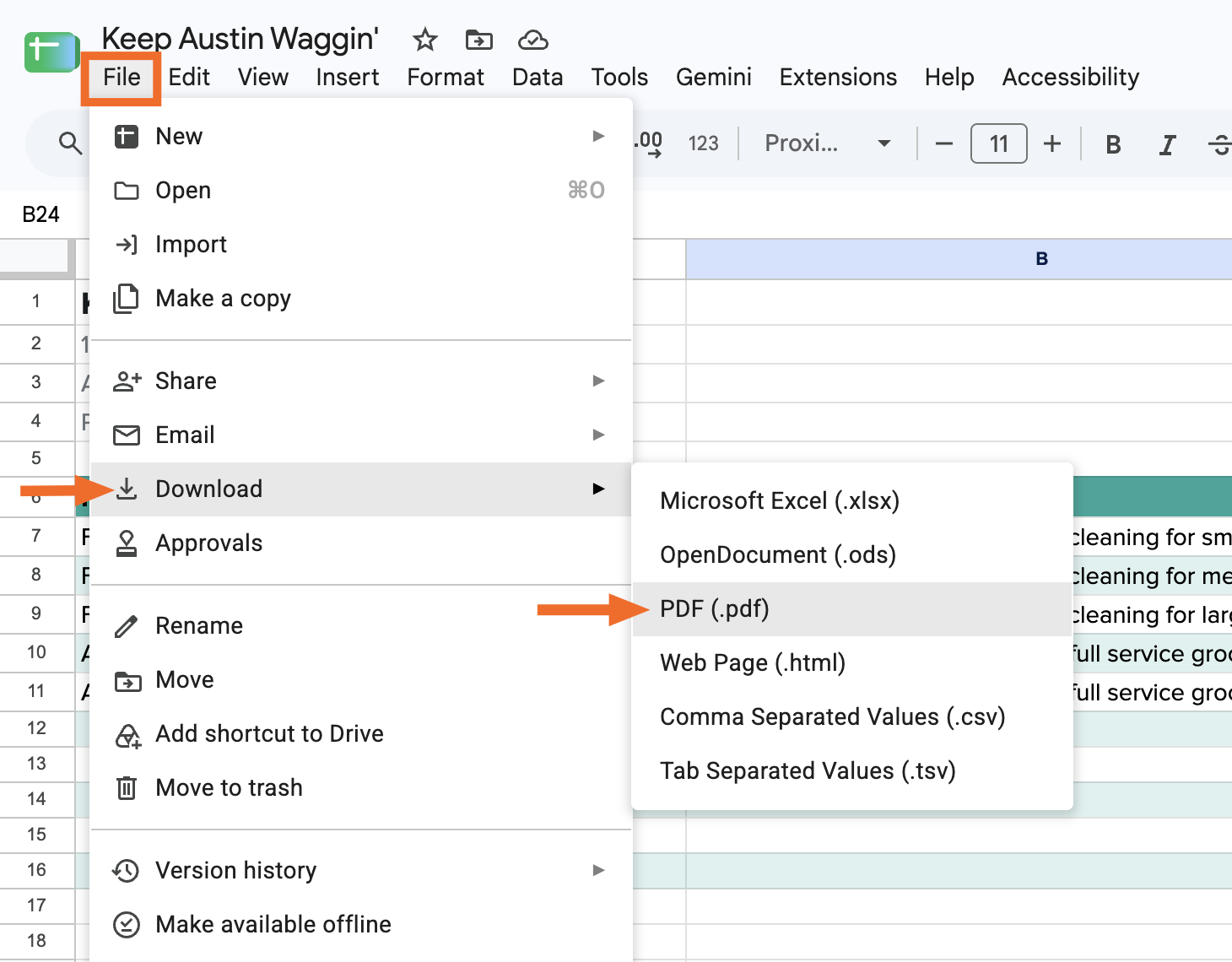This screenshot has width=1232, height=962.
Task: Decrease font size with minus button
Action: 944,143
